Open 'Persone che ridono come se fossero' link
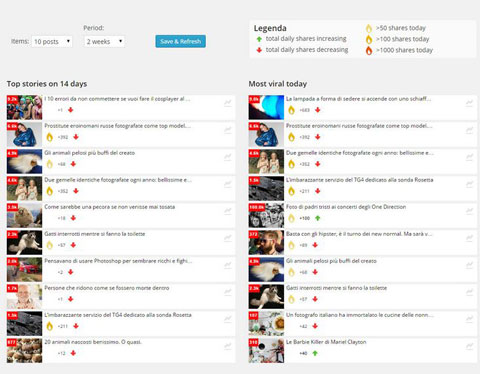The width and height of the screenshot is (480, 374). coord(107,288)
